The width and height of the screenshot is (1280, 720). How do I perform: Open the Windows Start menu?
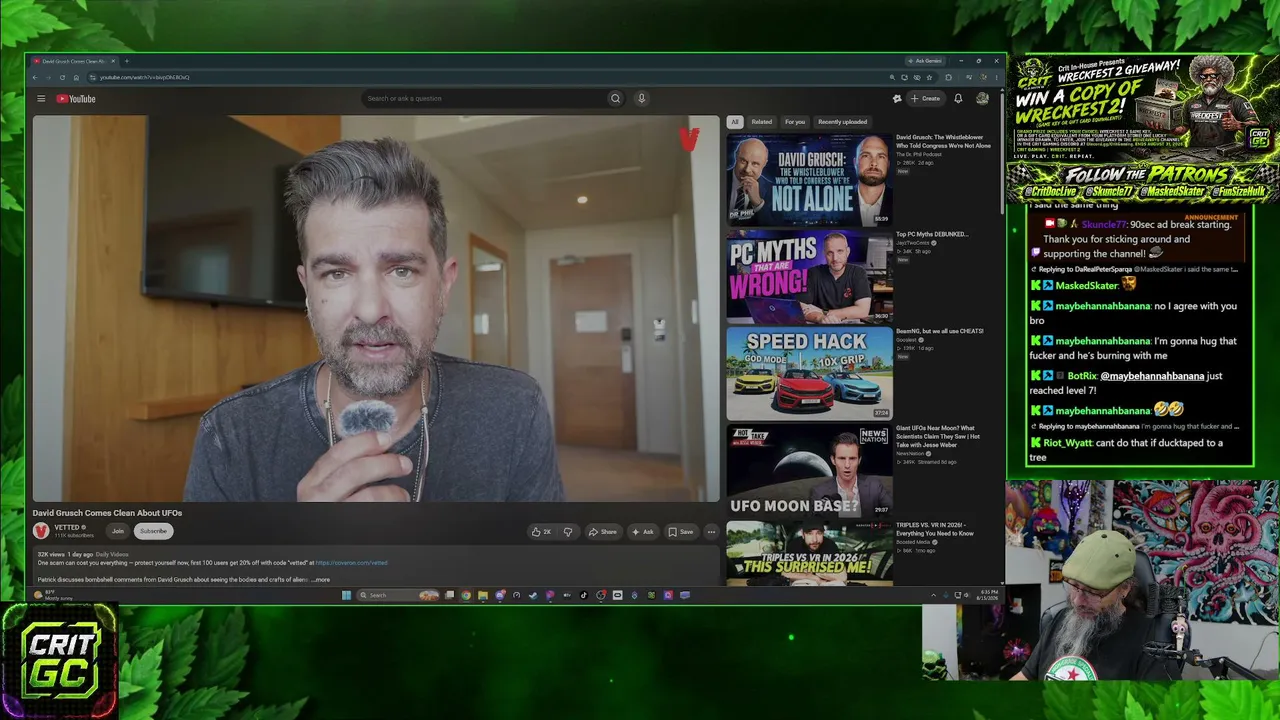pyautogui.click(x=347, y=595)
